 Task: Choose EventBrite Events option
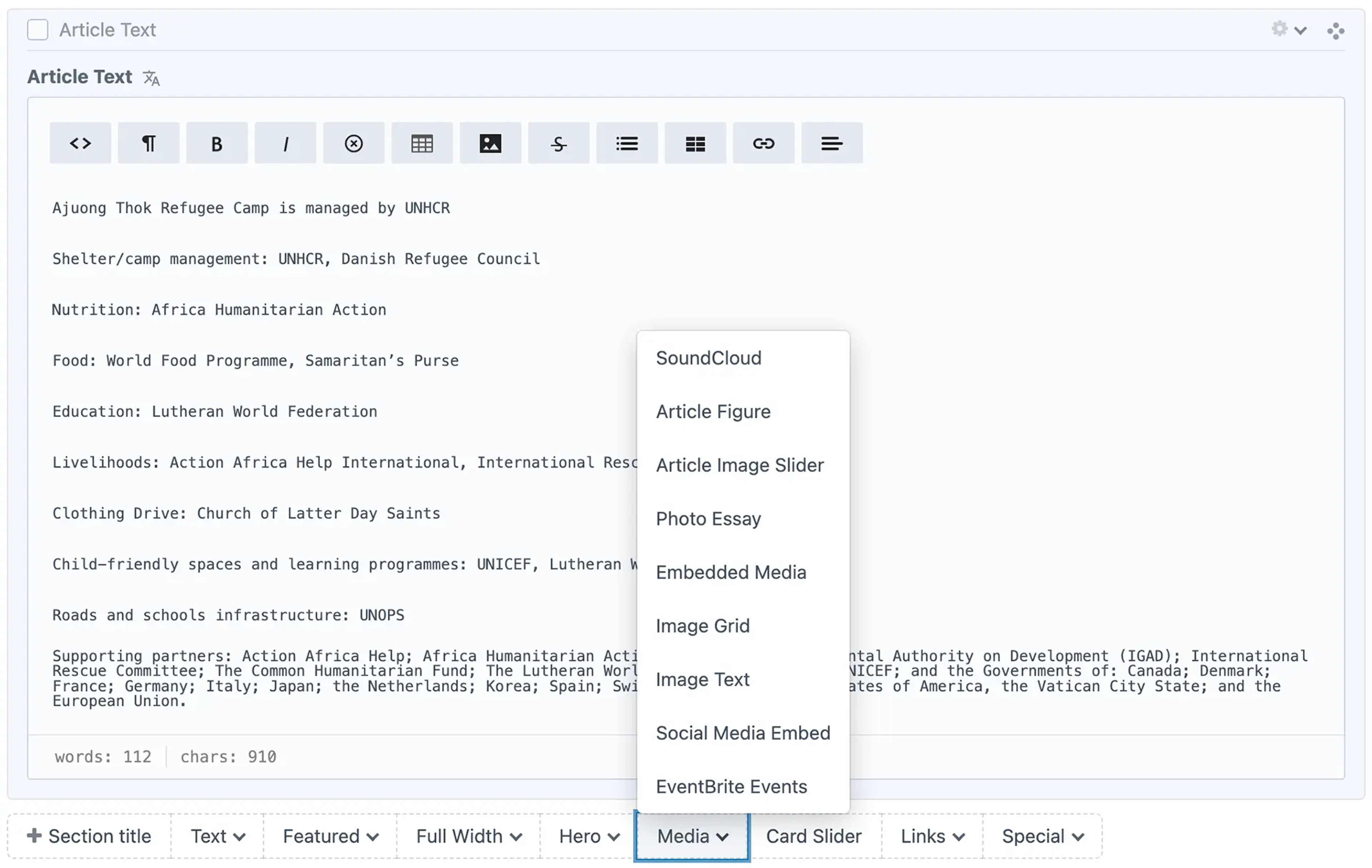tap(744, 787)
